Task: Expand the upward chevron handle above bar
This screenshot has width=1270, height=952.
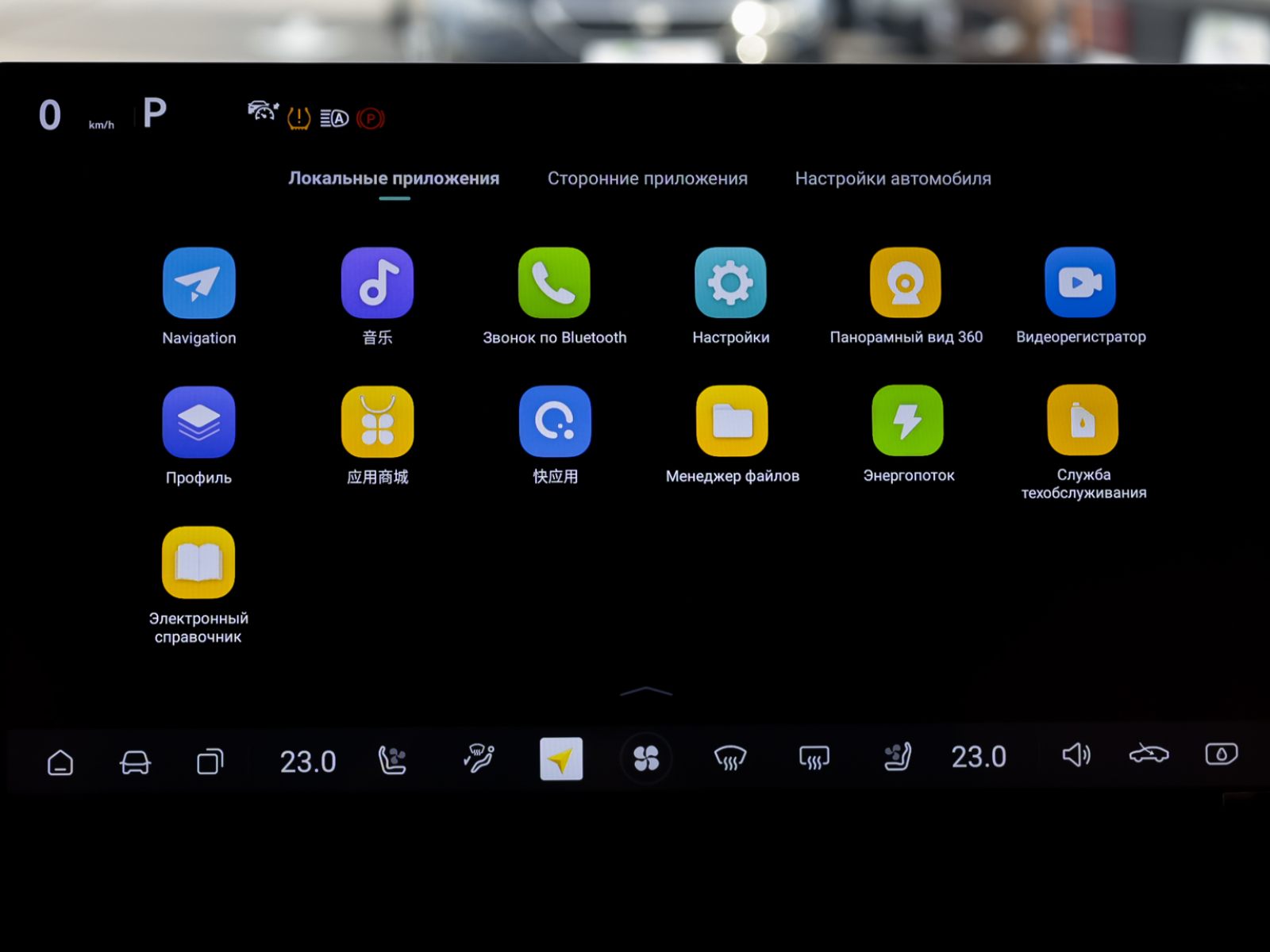Action: pyautogui.click(x=646, y=691)
